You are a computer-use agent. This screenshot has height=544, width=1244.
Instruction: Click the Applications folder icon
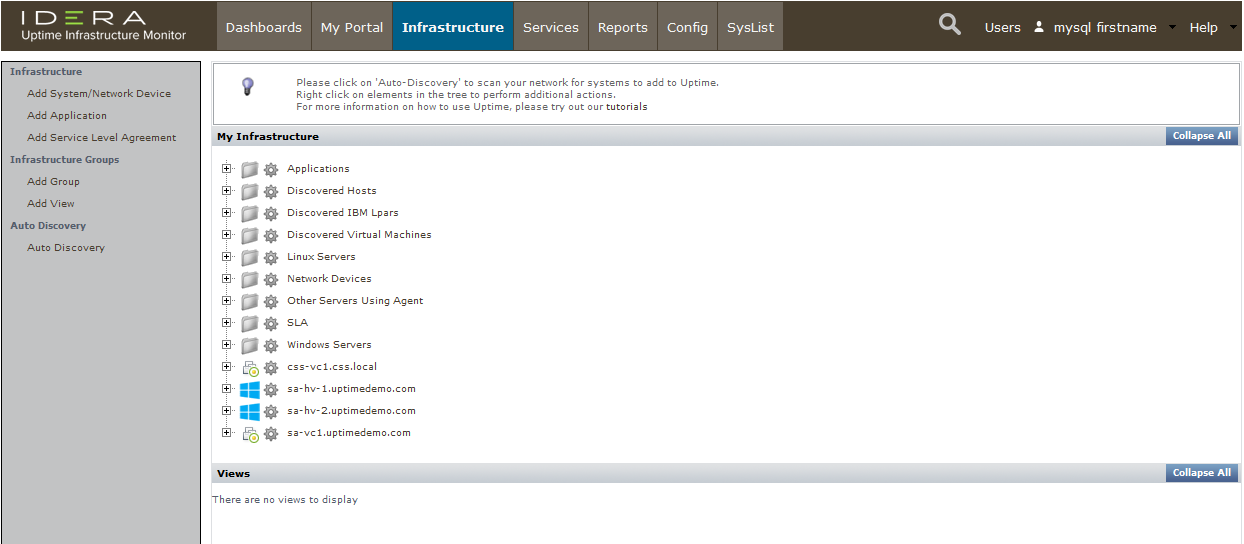tap(250, 169)
